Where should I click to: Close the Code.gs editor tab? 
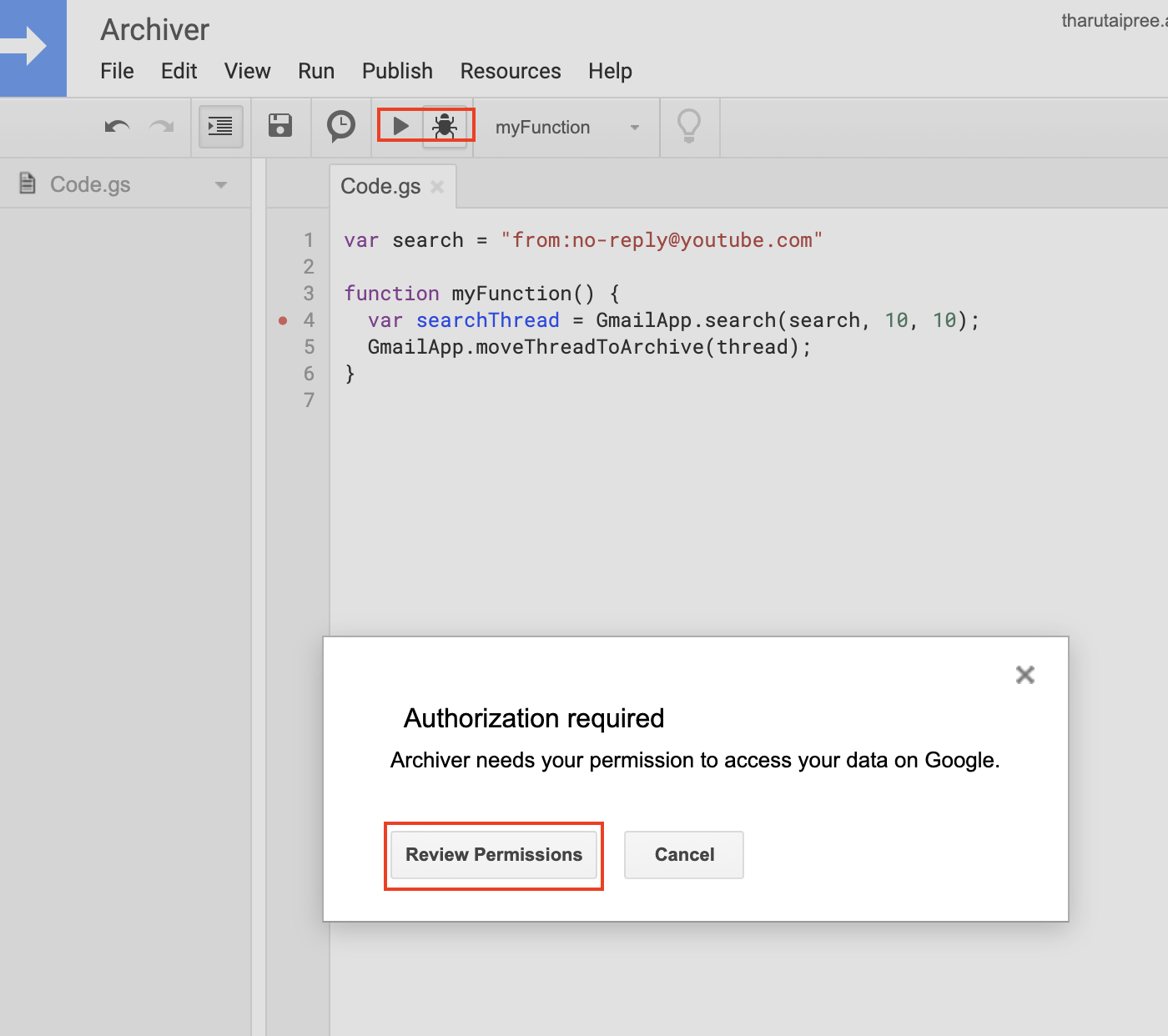tap(437, 187)
